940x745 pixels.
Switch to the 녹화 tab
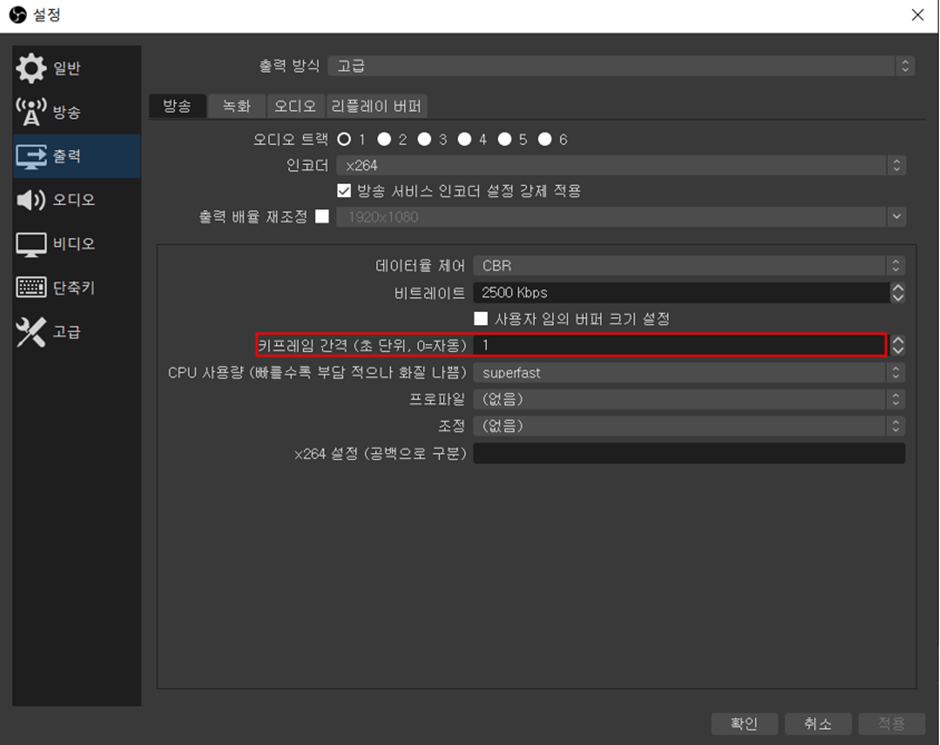click(237, 106)
